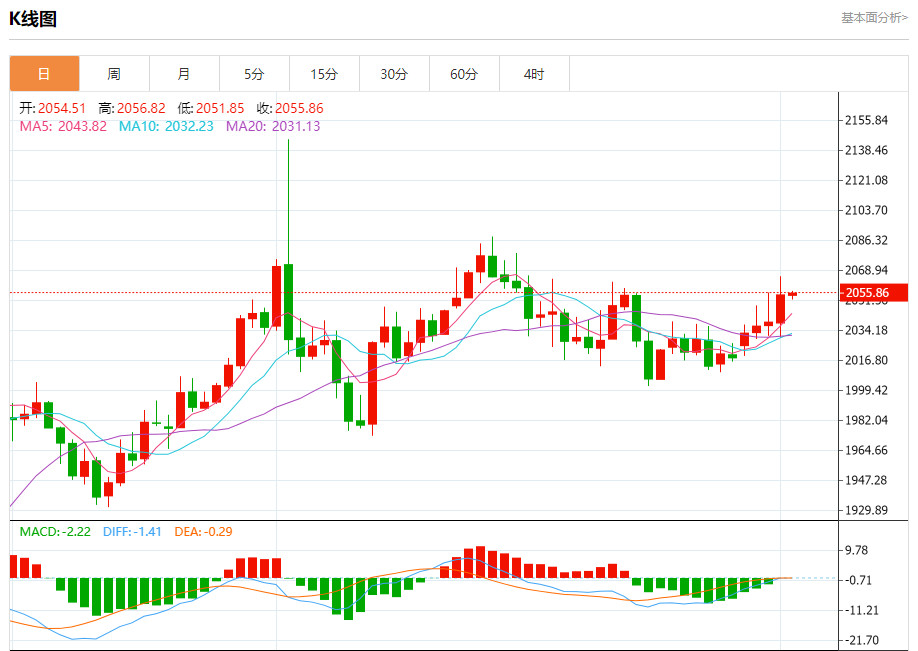Click the 2155.84 price axis label
The image size is (918, 651).
click(866, 121)
